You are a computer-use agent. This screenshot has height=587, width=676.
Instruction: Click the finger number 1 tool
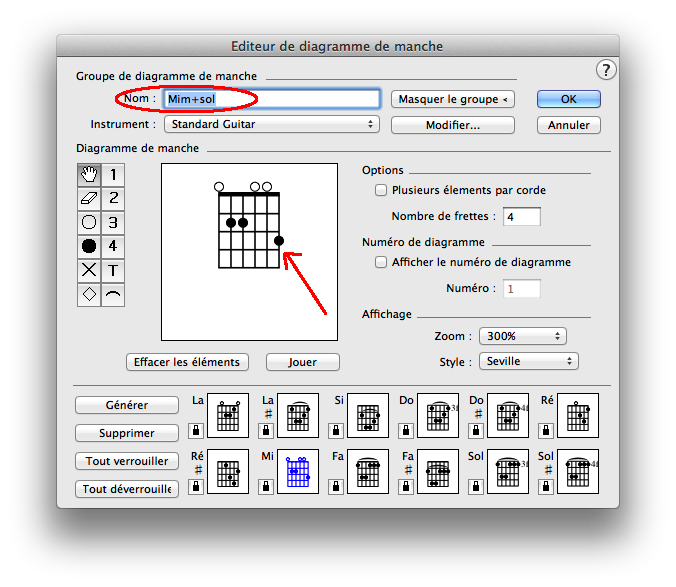click(113, 175)
